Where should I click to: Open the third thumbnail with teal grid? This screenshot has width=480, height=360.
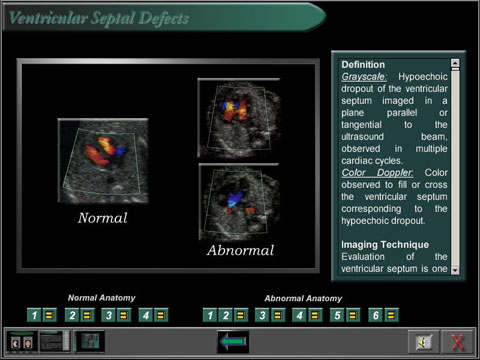[x=89, y=342]
